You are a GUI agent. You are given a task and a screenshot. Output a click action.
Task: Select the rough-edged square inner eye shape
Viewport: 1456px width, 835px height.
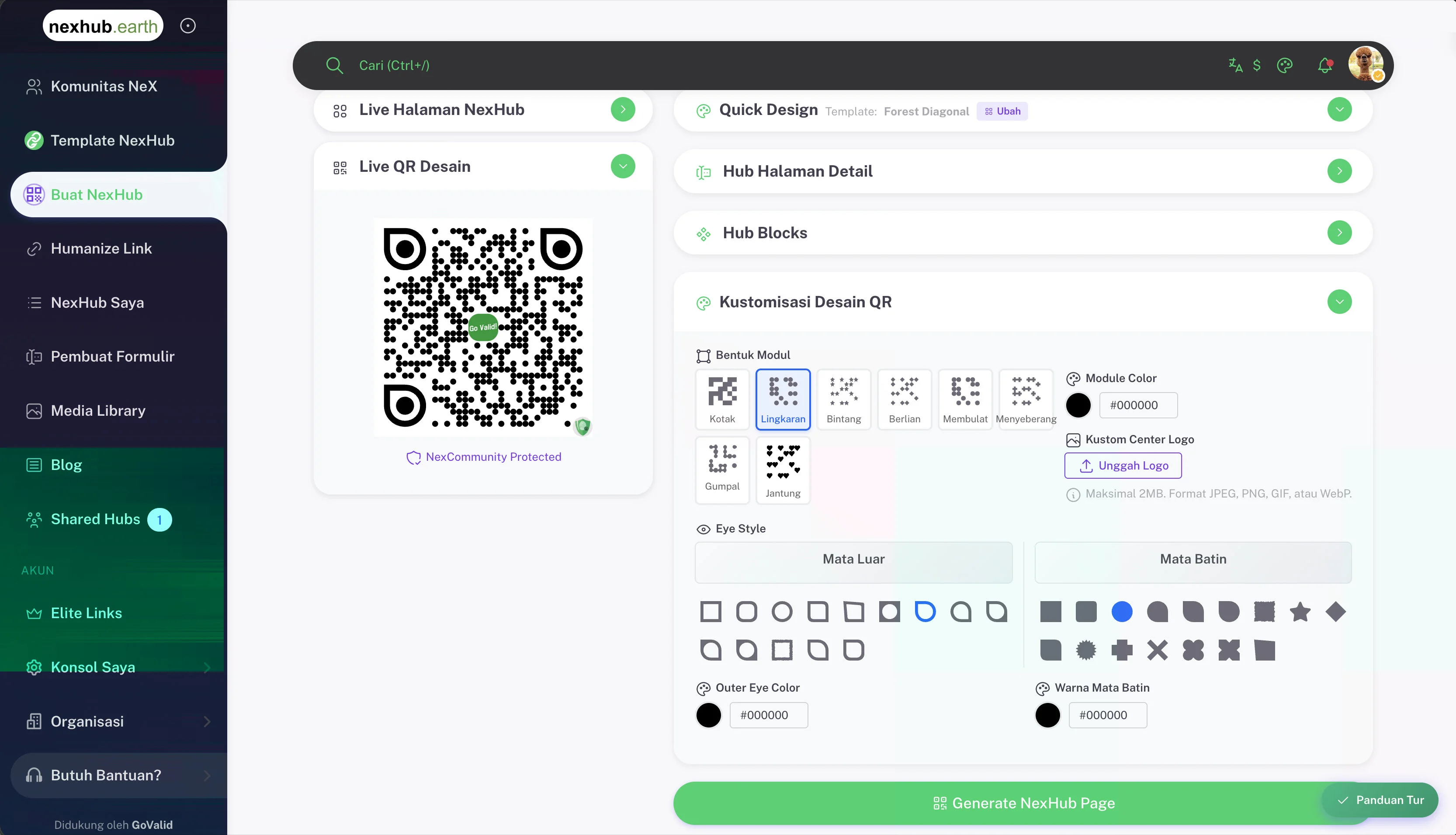[1265, 611]
